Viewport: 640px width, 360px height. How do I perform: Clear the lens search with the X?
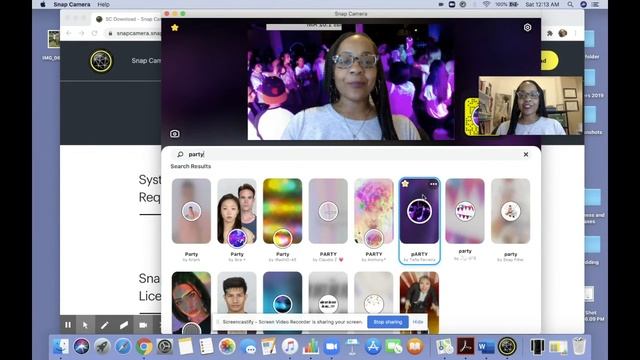[526, 154]
